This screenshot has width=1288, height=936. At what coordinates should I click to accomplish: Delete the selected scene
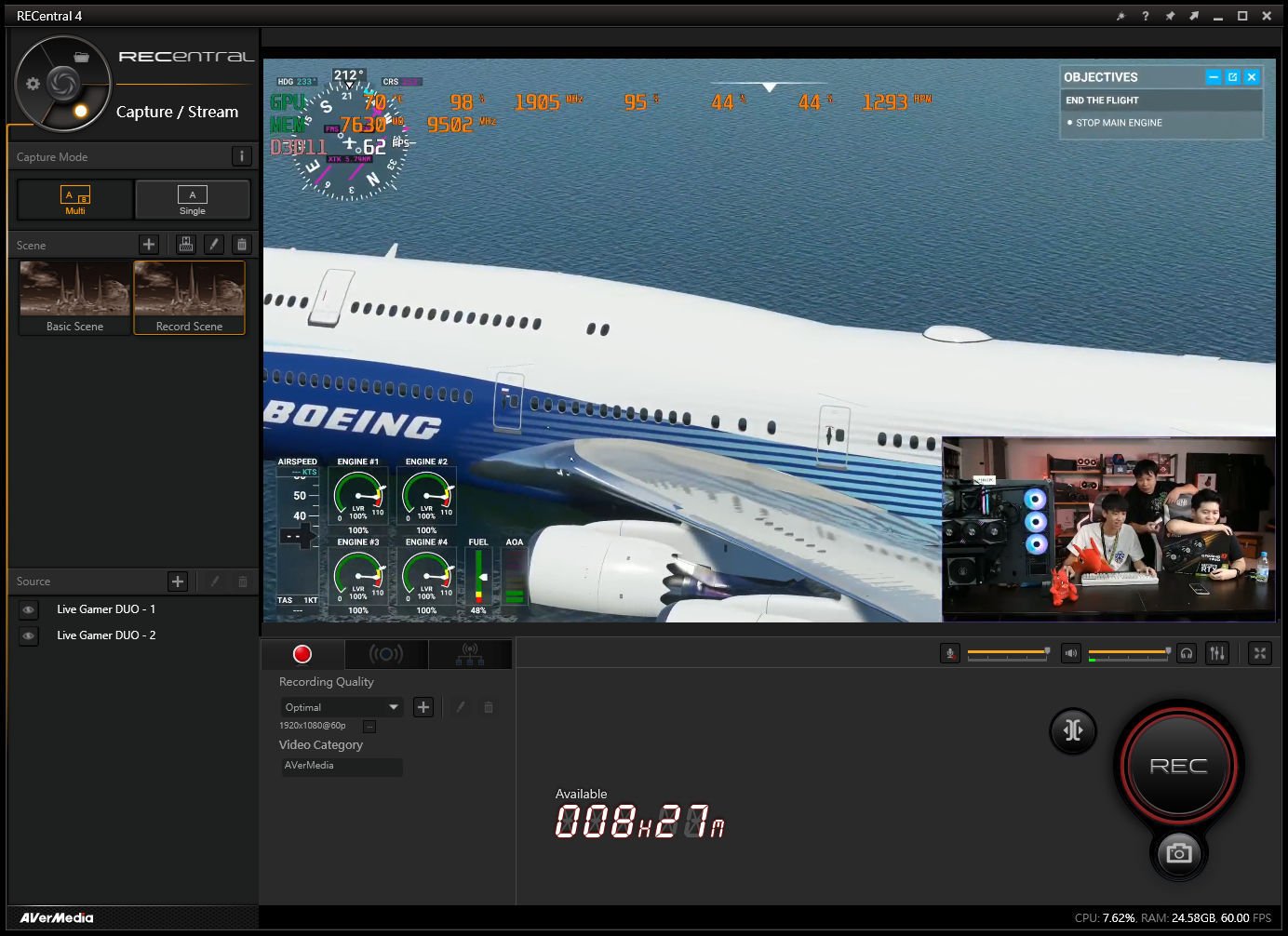pos(242,244)
